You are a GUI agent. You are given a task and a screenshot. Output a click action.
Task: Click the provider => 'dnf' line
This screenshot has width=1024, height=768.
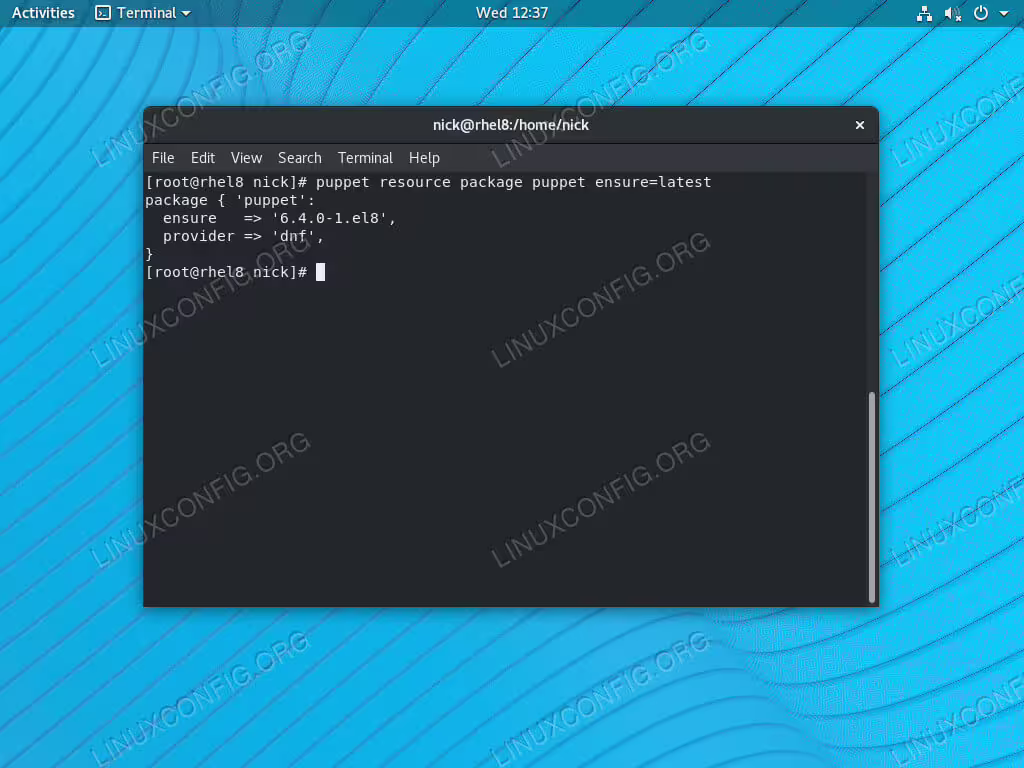243,236
